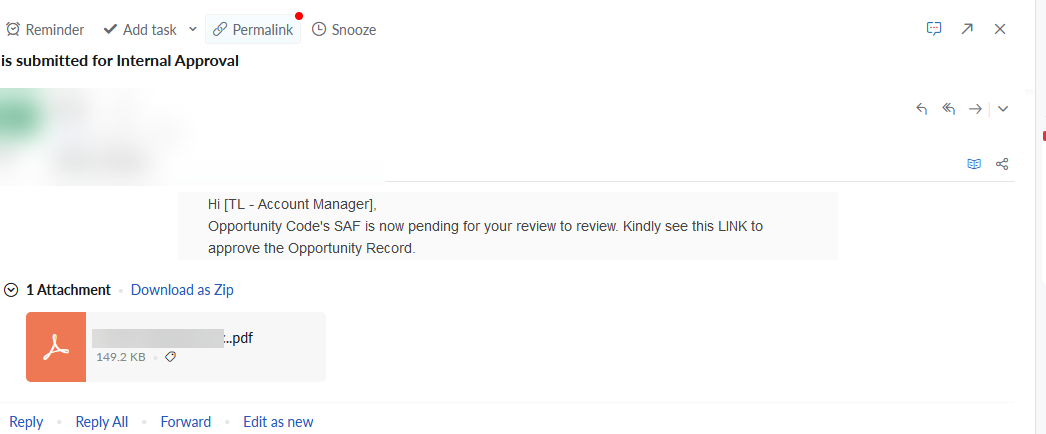Collapse the 1 Attachment section
The width and height of the screenshot is (1046, 434).
coord(11,290)
